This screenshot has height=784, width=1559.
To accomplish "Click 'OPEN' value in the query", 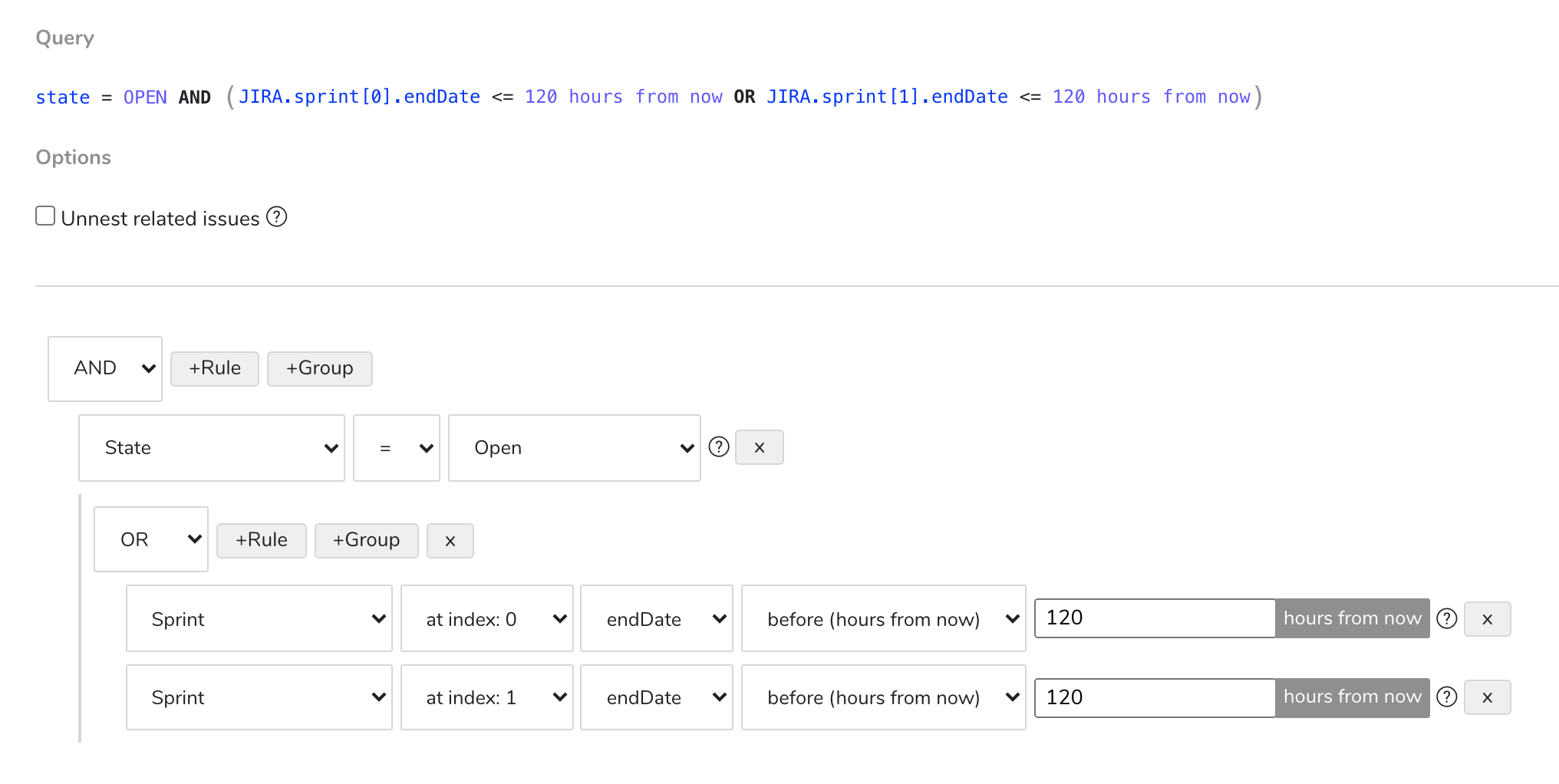I will (x=145, y=97).
